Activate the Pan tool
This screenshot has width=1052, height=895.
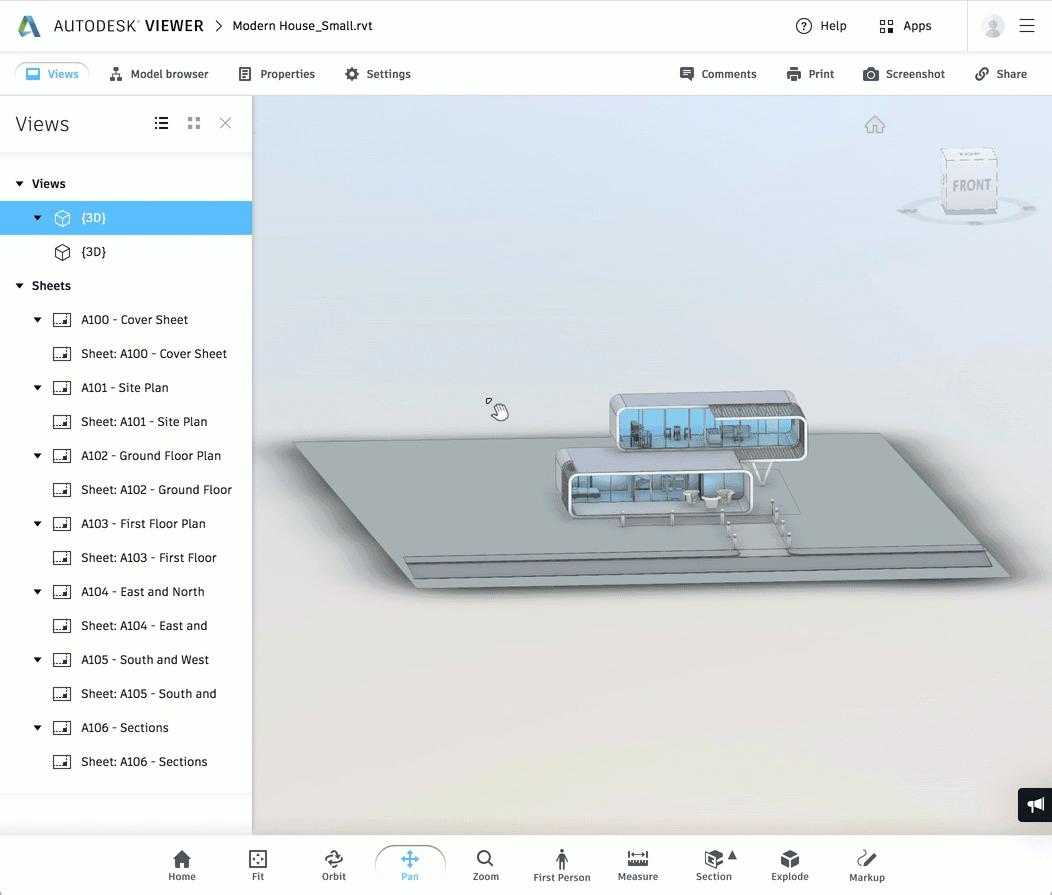[x=409, y=862]
